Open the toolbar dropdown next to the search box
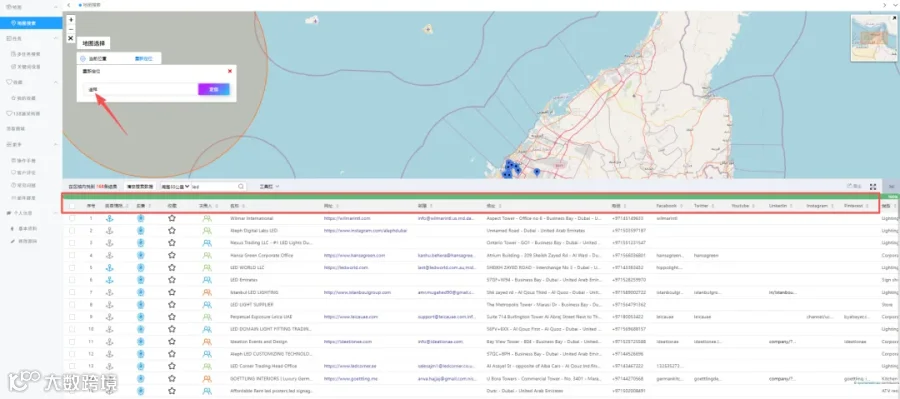The image size is (900, 399). [269, 187]
